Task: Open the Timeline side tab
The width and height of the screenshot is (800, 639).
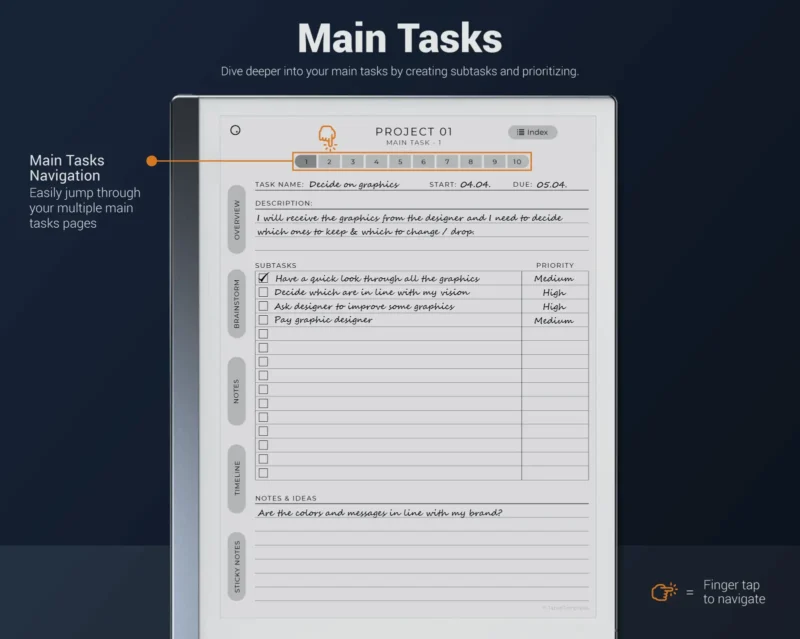Action: pyautogui.click(x=237, y=478)
